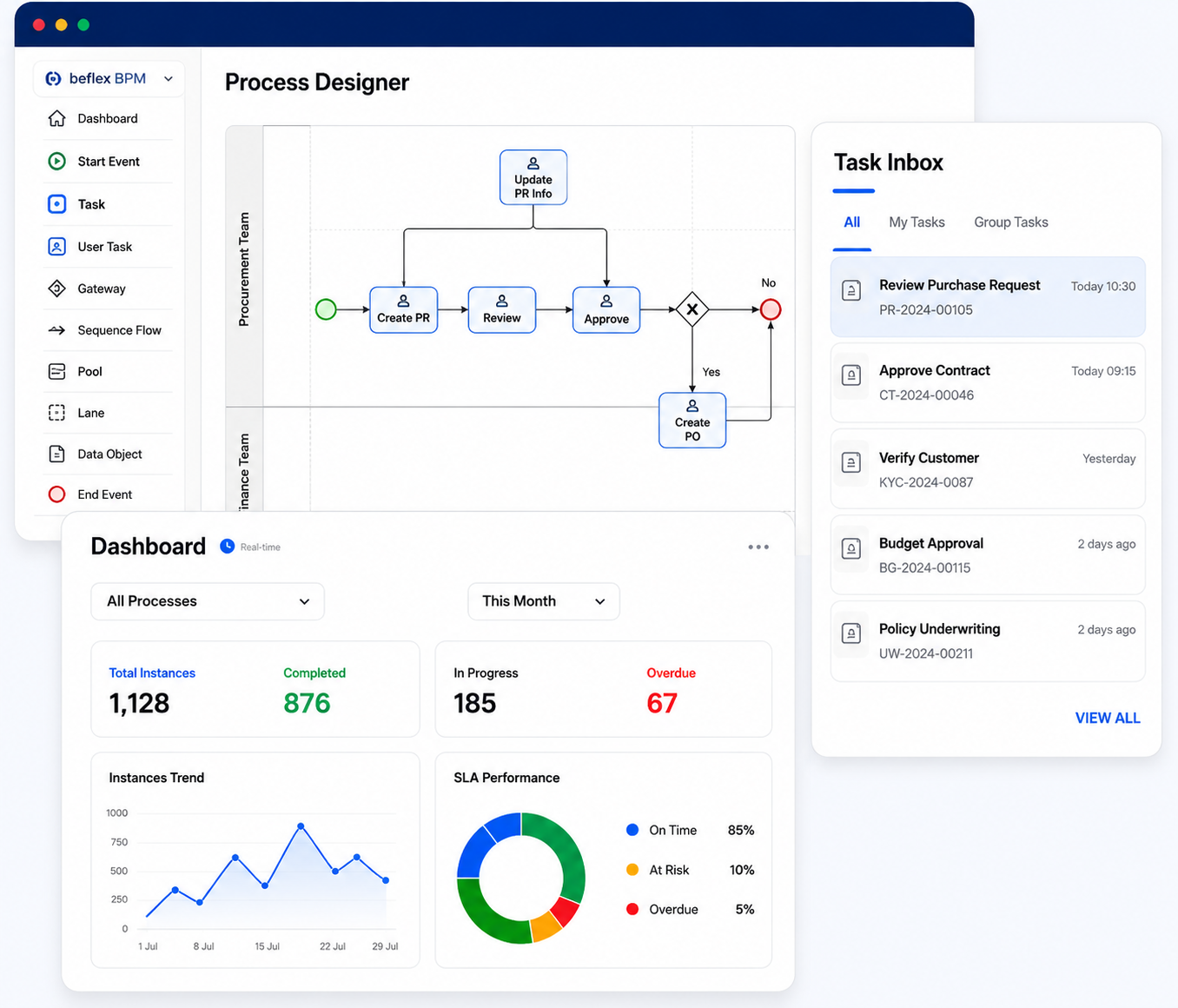Pick the Data Object document icon
This screenshot has height=1008, width=1178.
pos(56,454)
